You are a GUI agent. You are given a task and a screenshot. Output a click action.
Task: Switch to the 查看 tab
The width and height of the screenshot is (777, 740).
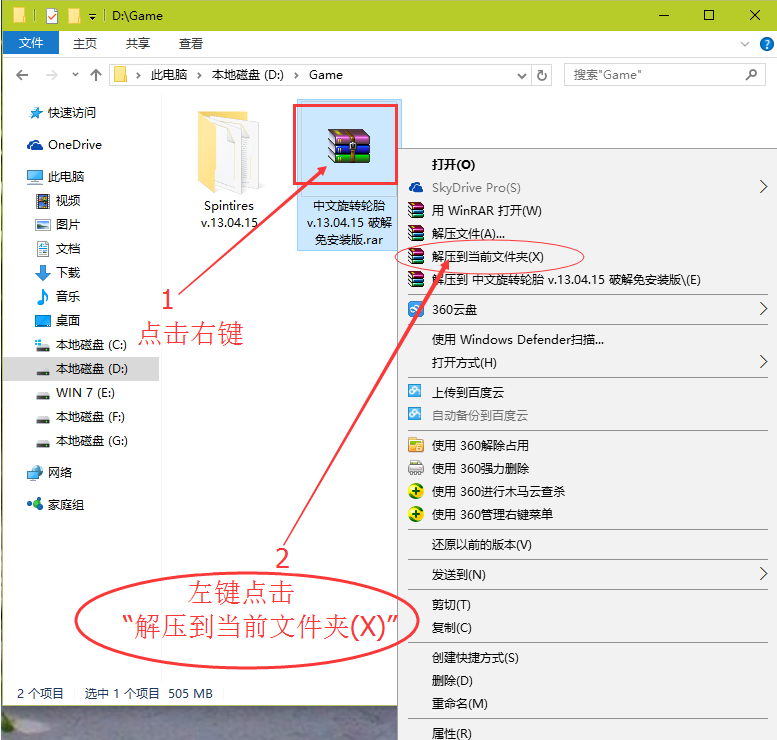click(x=191, y=44)
